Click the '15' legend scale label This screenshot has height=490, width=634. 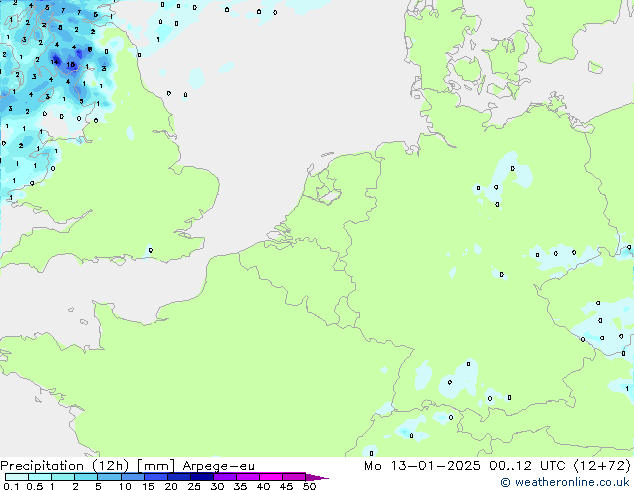coord(148,486)
